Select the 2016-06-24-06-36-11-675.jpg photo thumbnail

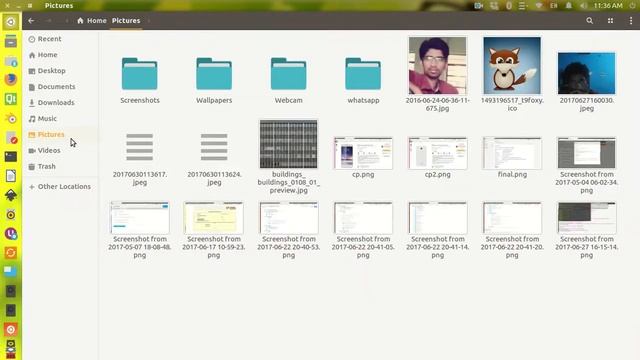click(x=438, y=65)
